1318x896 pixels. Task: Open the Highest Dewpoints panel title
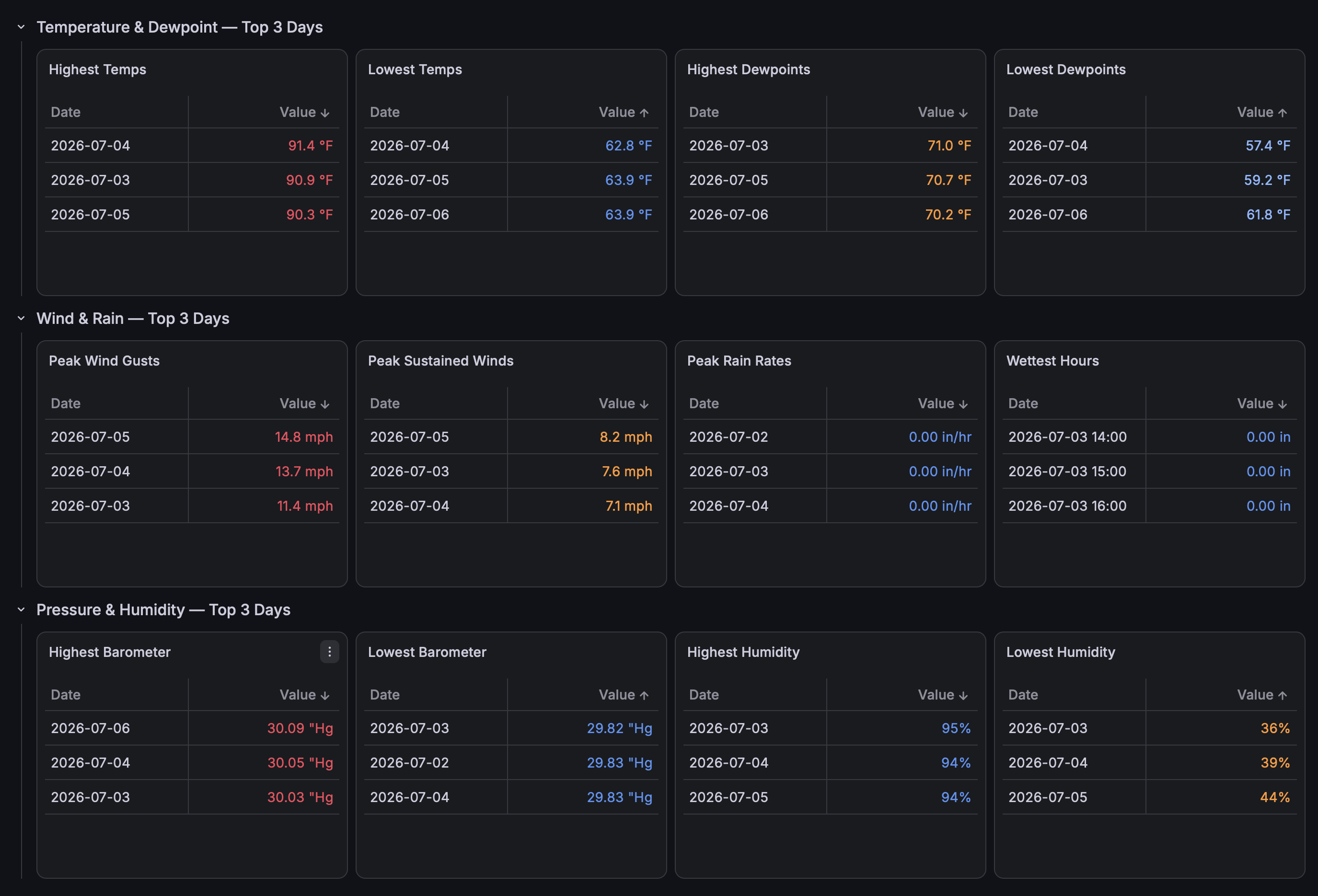coord(749,69)
